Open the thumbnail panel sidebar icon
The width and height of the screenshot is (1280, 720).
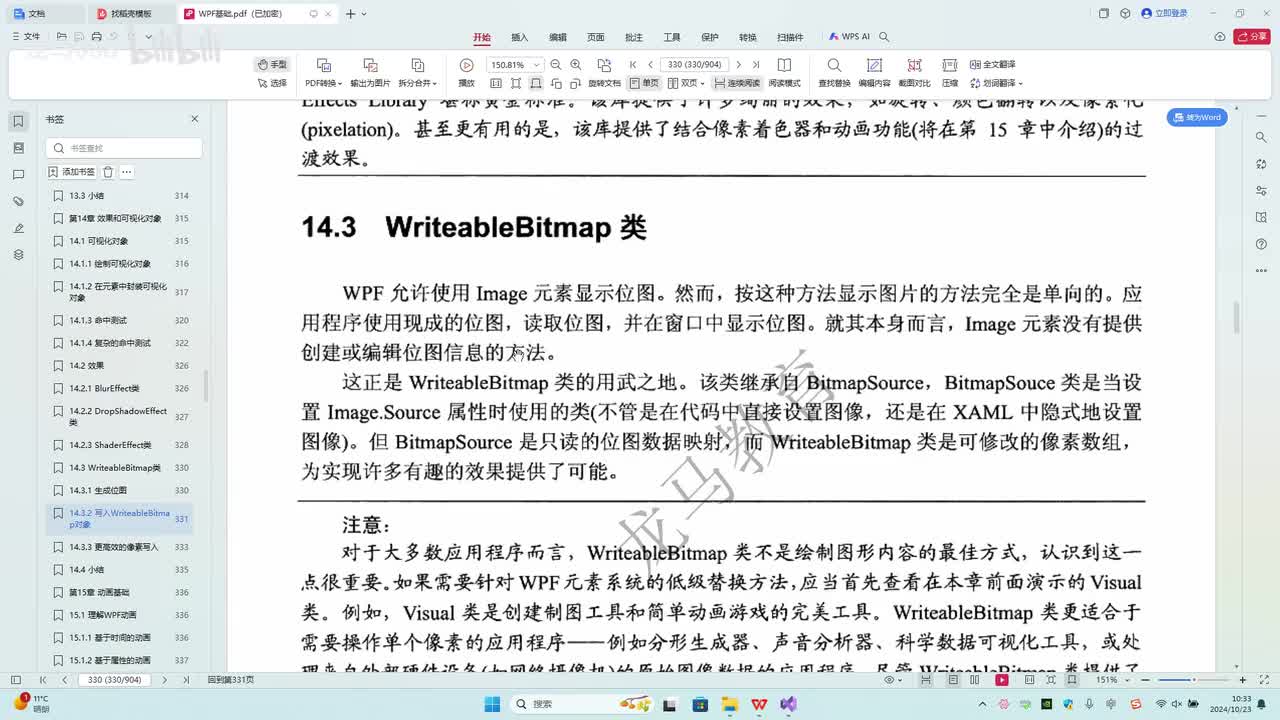point(18,148)
